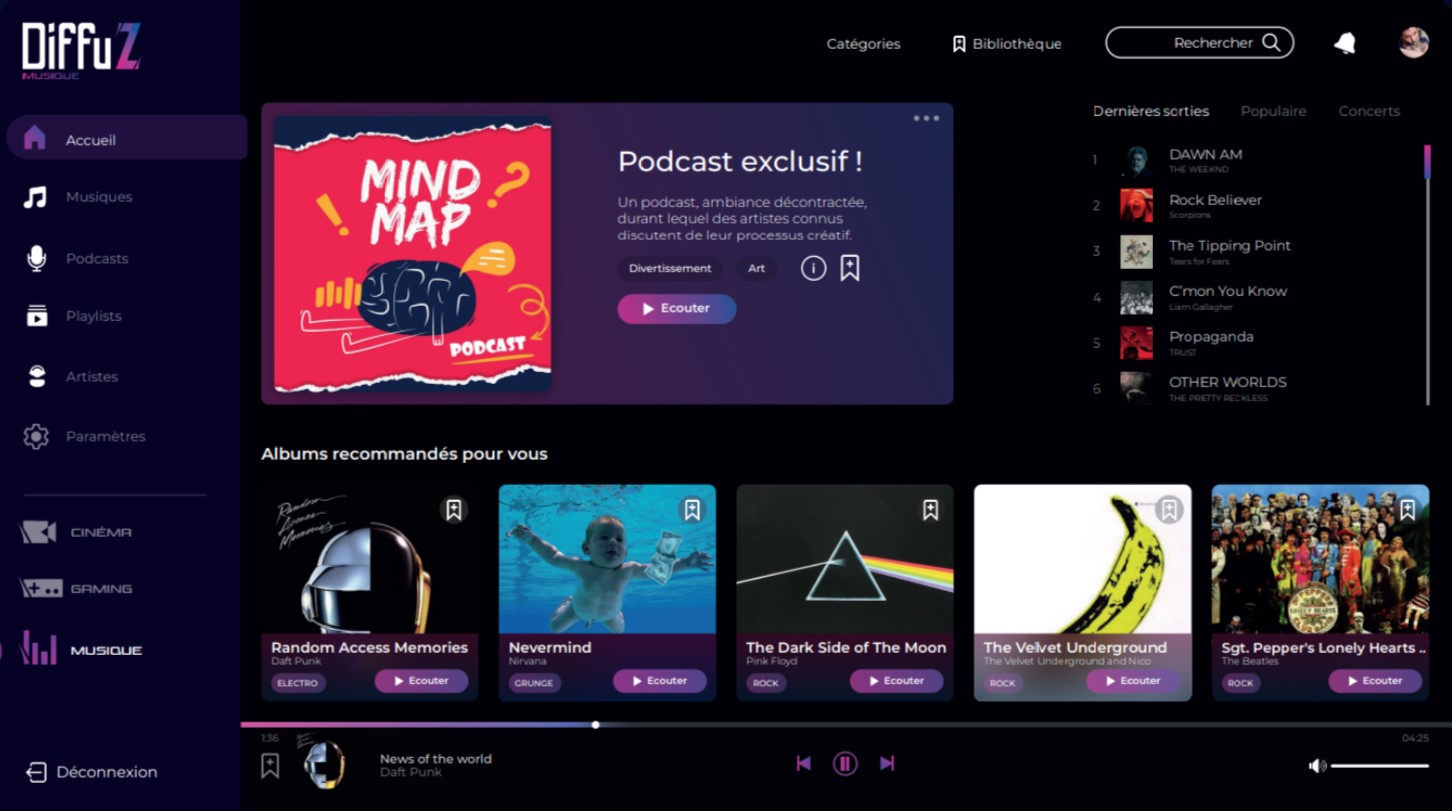This screenshot has height=811, width=1452.
Task: Open info icon for Mind Map podcast
Action: click(x=813, y=268)
